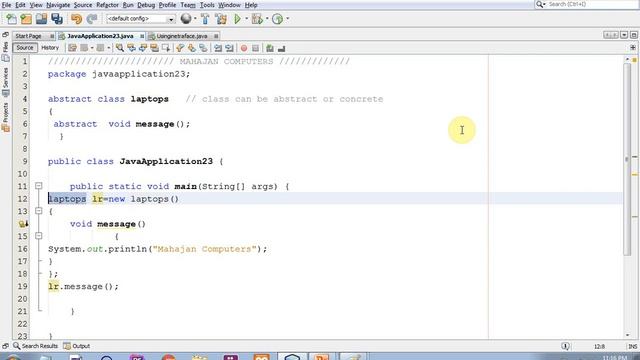Show opened documents list dropdown

click(x=624, y=35)
